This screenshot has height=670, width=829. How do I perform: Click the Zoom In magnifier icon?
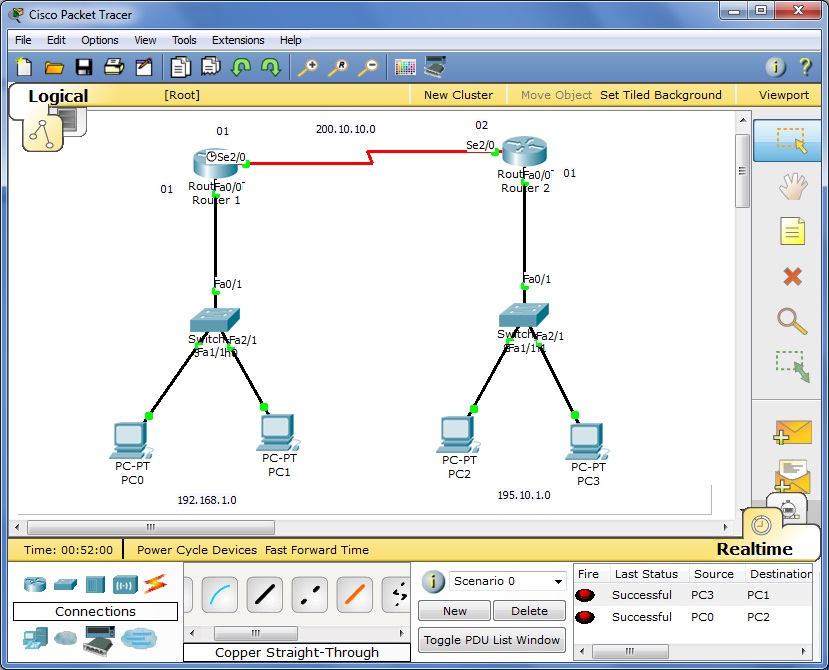[x=308, y=67]
